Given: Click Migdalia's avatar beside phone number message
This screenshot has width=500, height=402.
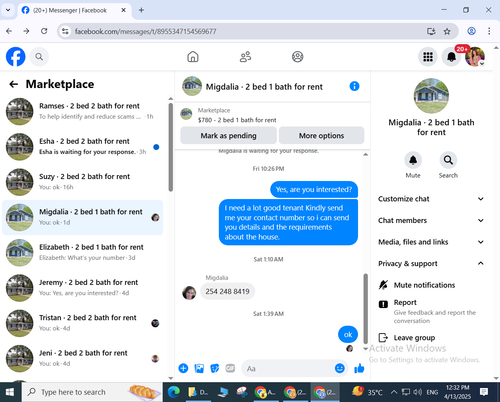Looking at the screenshot, I should pos(189,293).
